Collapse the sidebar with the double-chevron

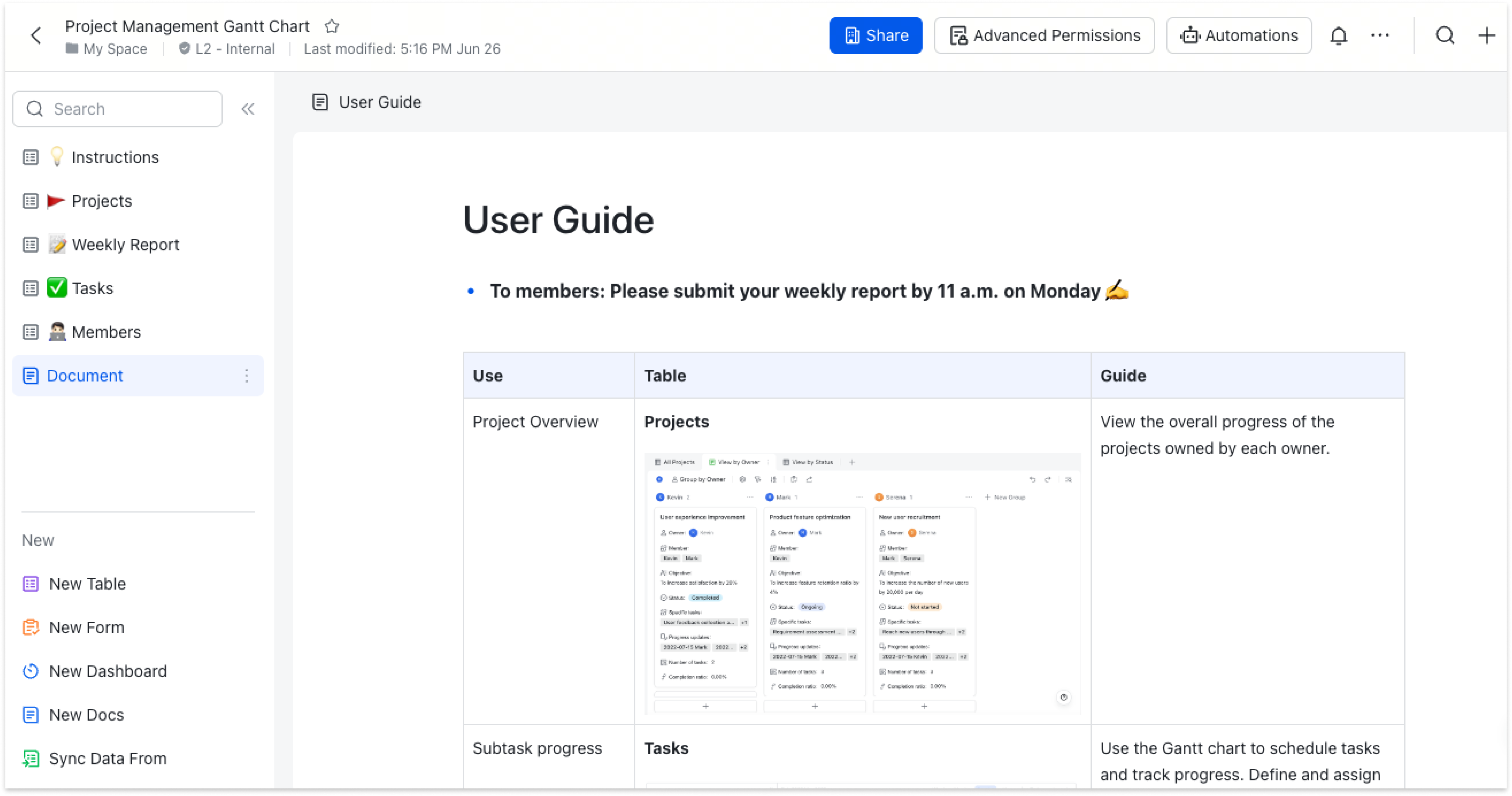(x=247, y=108)
